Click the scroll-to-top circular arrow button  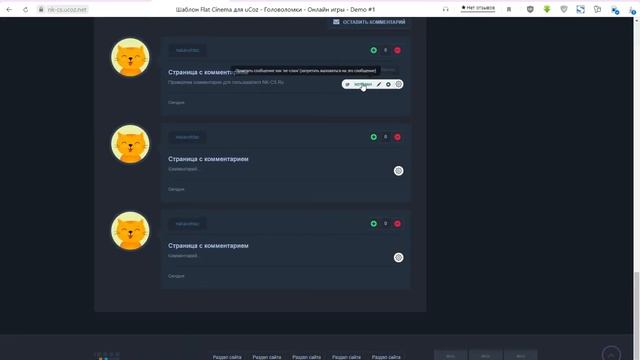(611, 353)
